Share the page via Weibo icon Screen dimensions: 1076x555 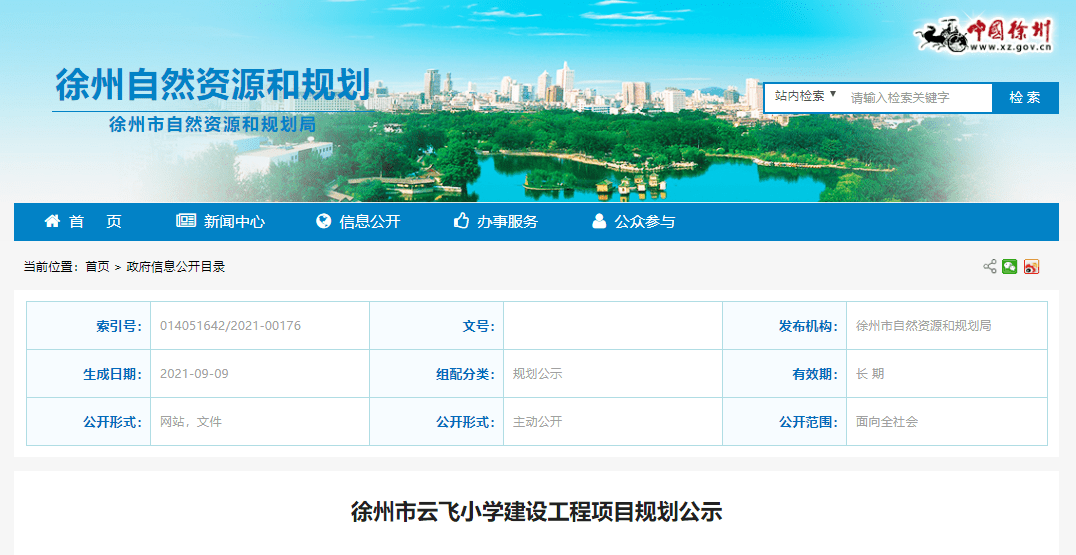pyautogui.click(x=1031, y=266)
